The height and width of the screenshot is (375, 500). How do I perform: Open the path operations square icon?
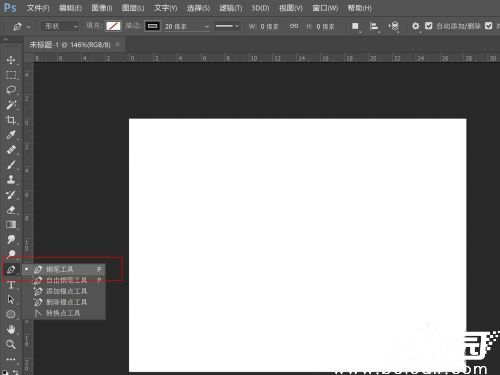point(355,26)
